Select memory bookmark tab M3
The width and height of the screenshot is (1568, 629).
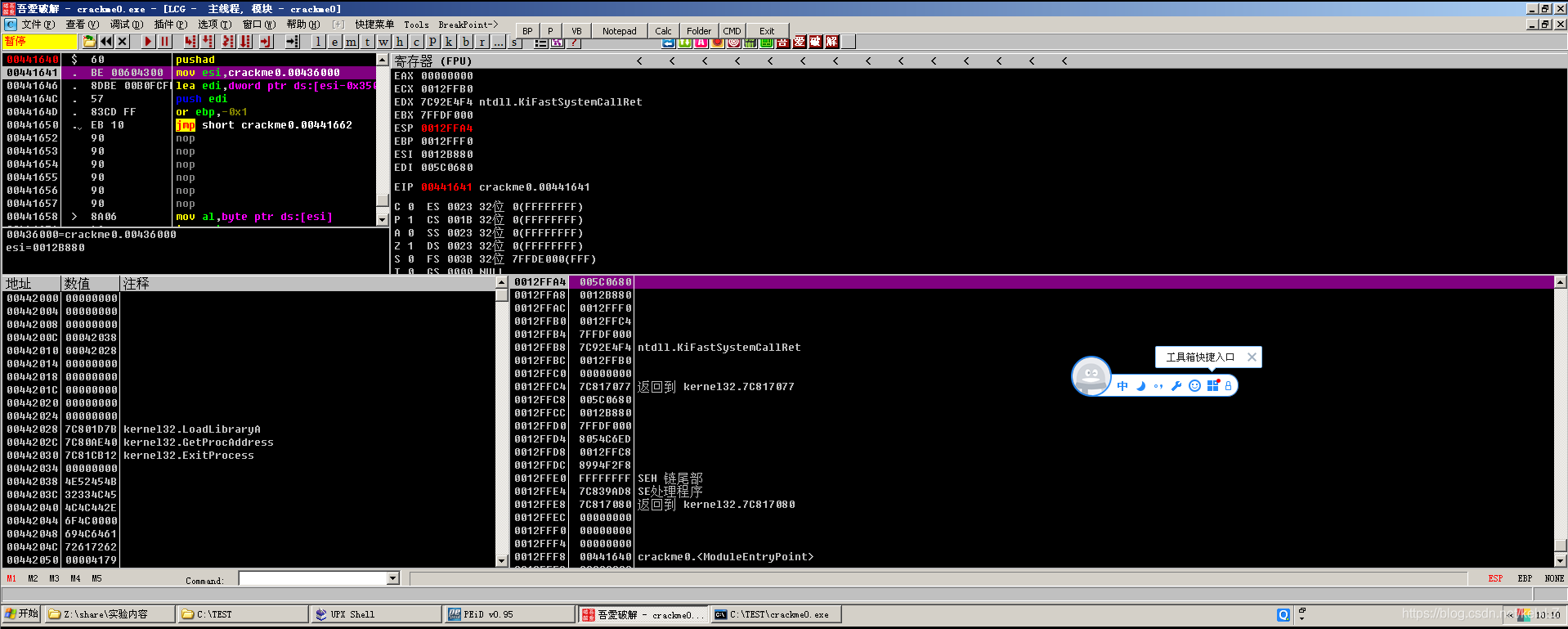coord(54,578)
